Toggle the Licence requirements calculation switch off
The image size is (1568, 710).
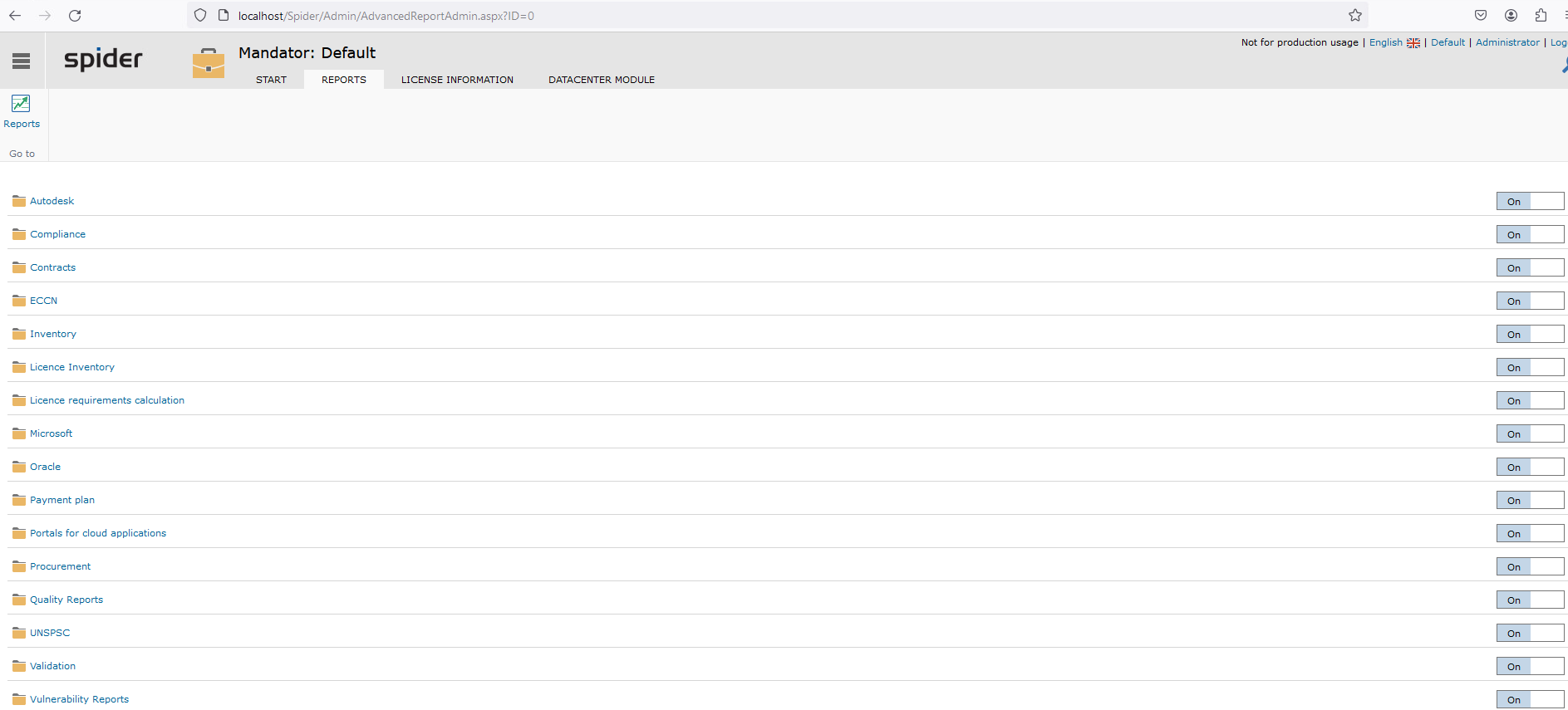pos(1531,400)
